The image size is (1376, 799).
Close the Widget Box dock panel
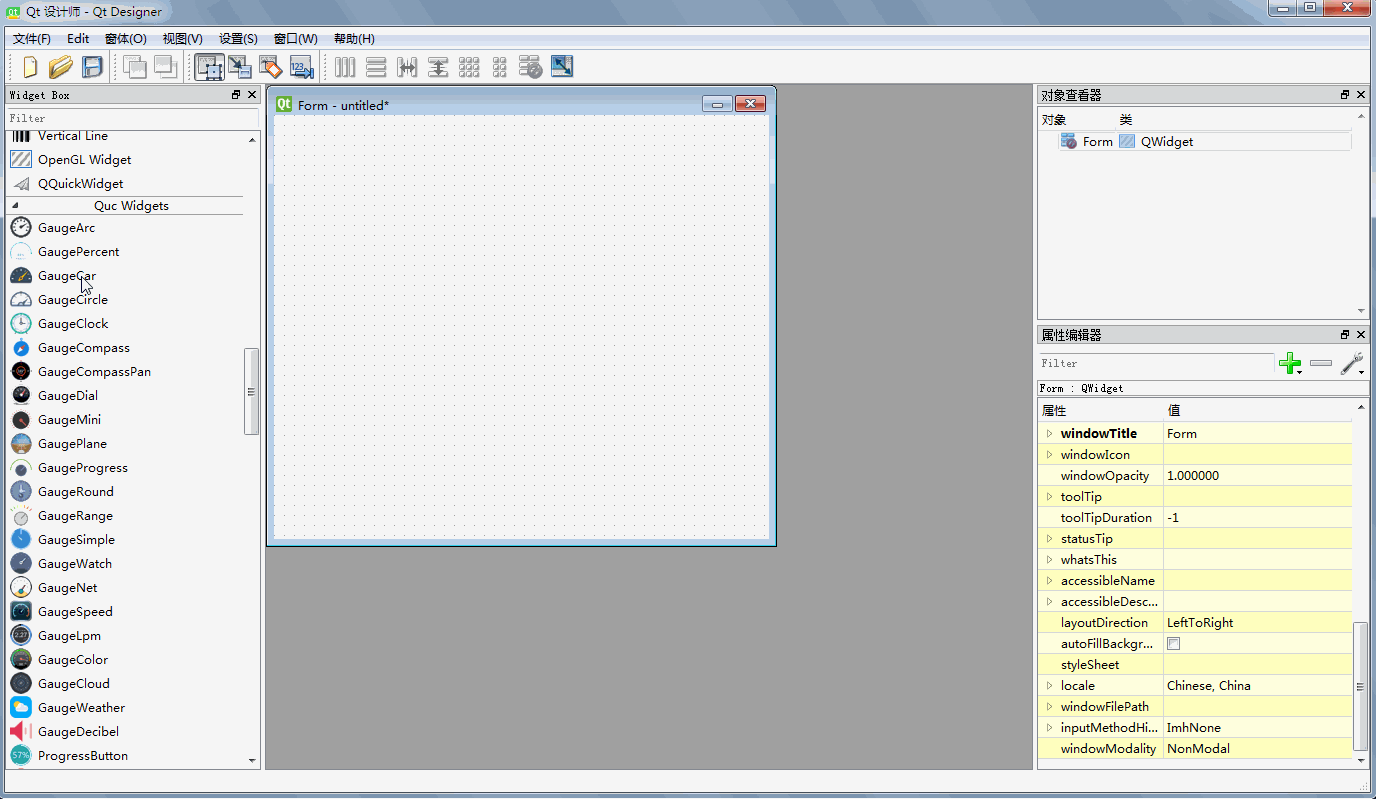(251, 95)
